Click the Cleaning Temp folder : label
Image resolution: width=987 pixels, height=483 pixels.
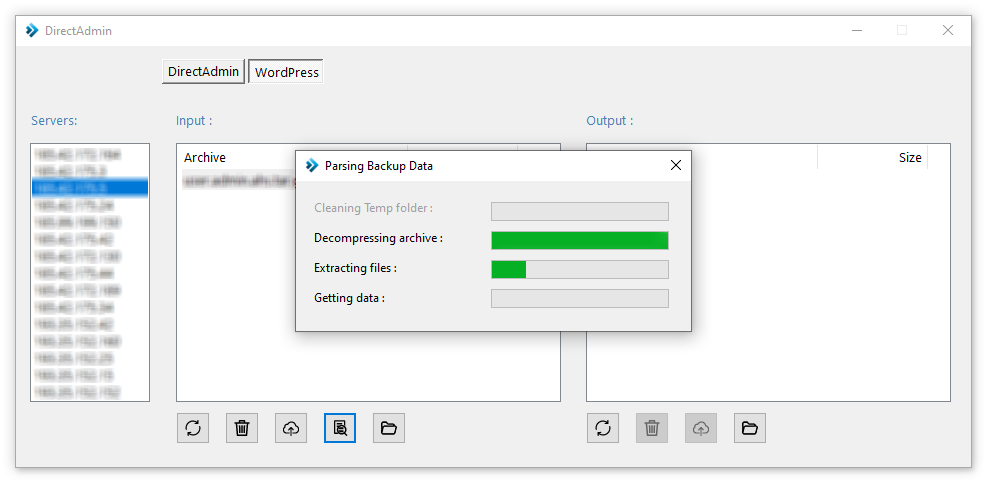(x=374, y=208)
